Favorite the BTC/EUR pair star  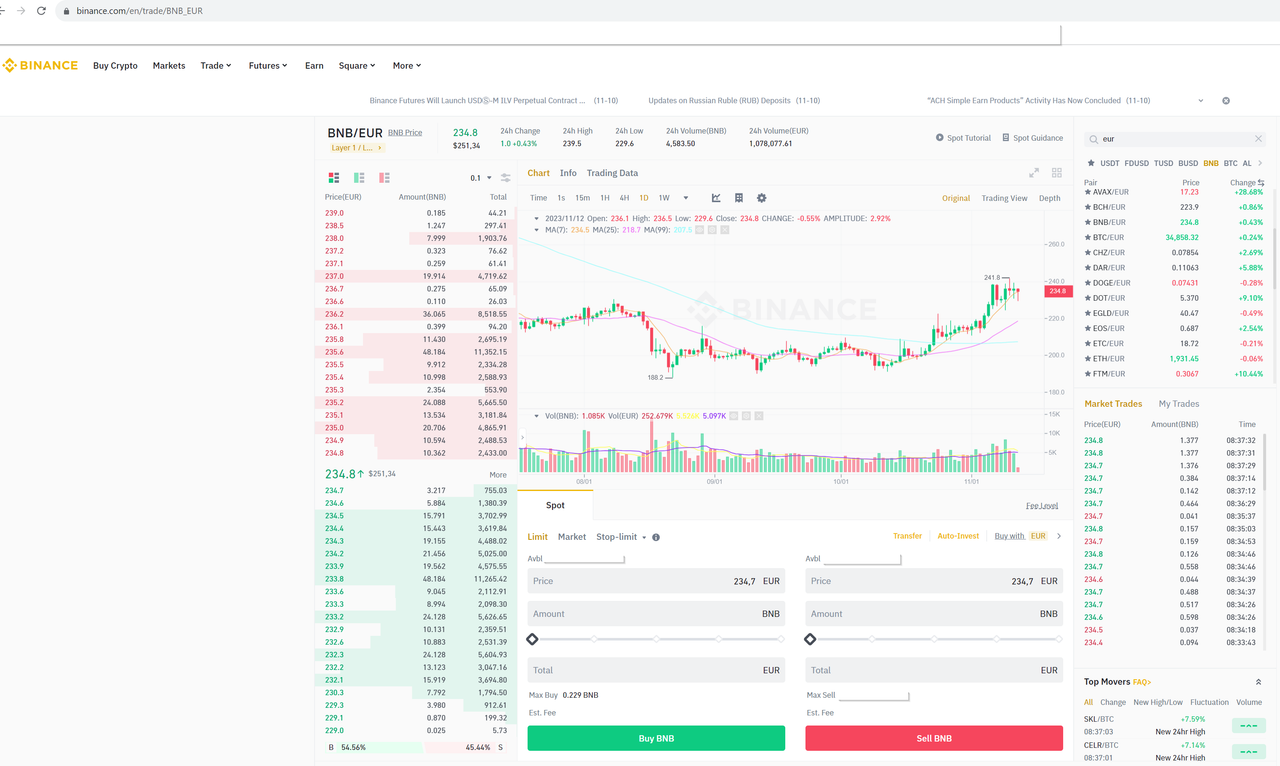click(x=1089, y=238)
